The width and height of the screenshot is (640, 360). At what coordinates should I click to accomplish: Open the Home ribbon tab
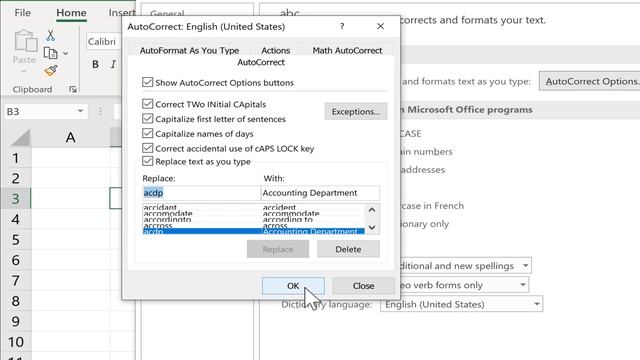pos(71,13)
